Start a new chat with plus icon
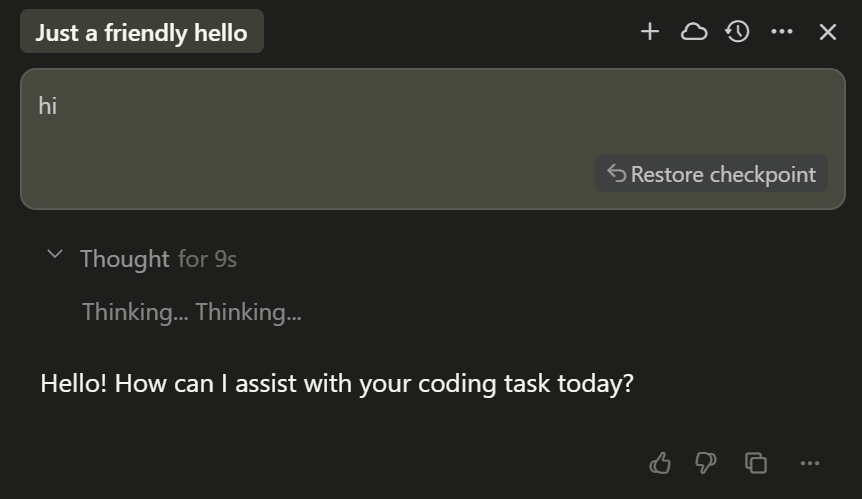 [650, 32]
